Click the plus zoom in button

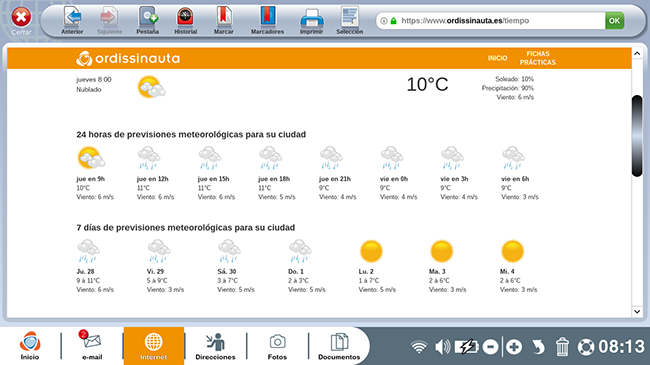pos(514,347)
